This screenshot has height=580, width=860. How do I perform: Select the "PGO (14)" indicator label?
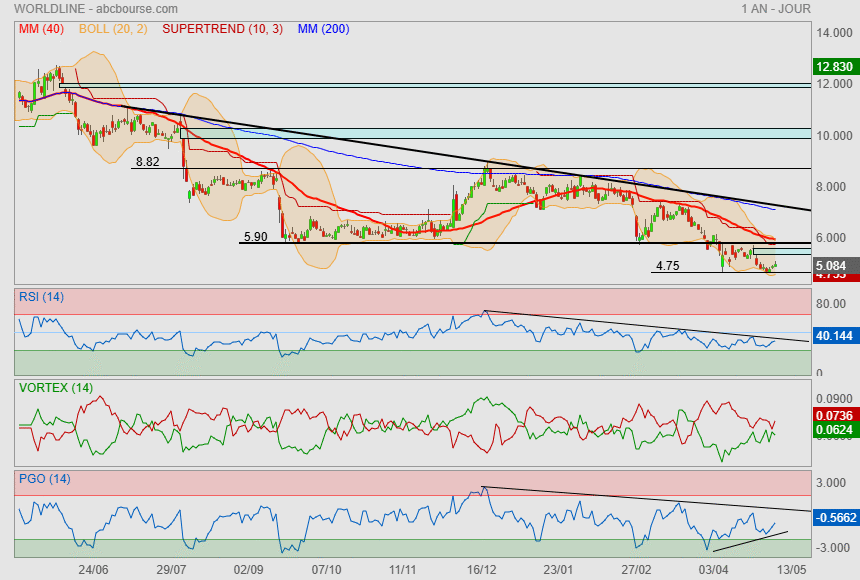[x=45, y=479]
